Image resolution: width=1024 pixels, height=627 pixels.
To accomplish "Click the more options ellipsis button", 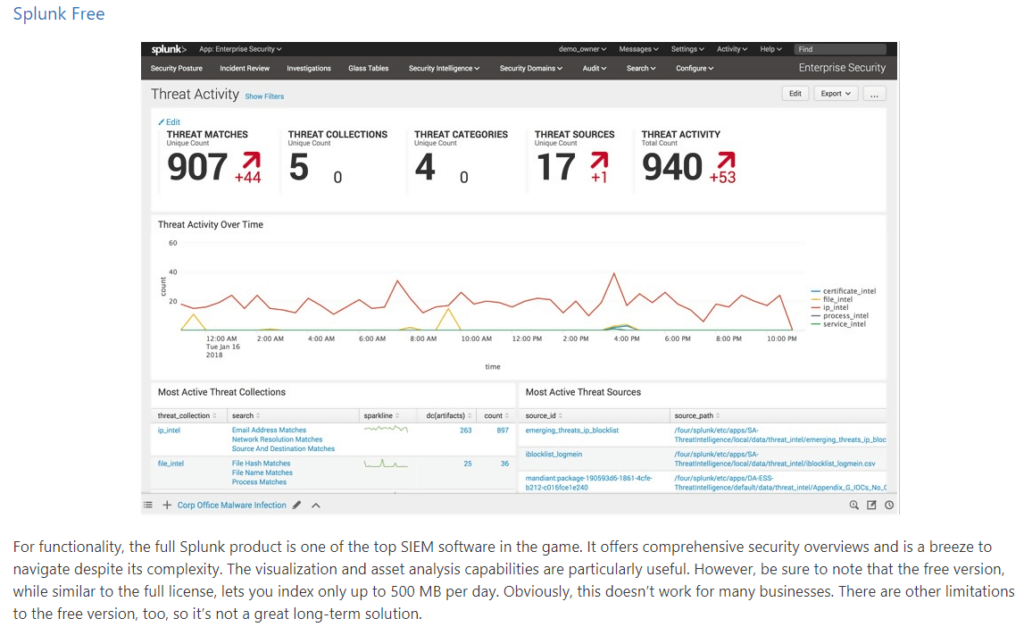I will pos(875,94).
